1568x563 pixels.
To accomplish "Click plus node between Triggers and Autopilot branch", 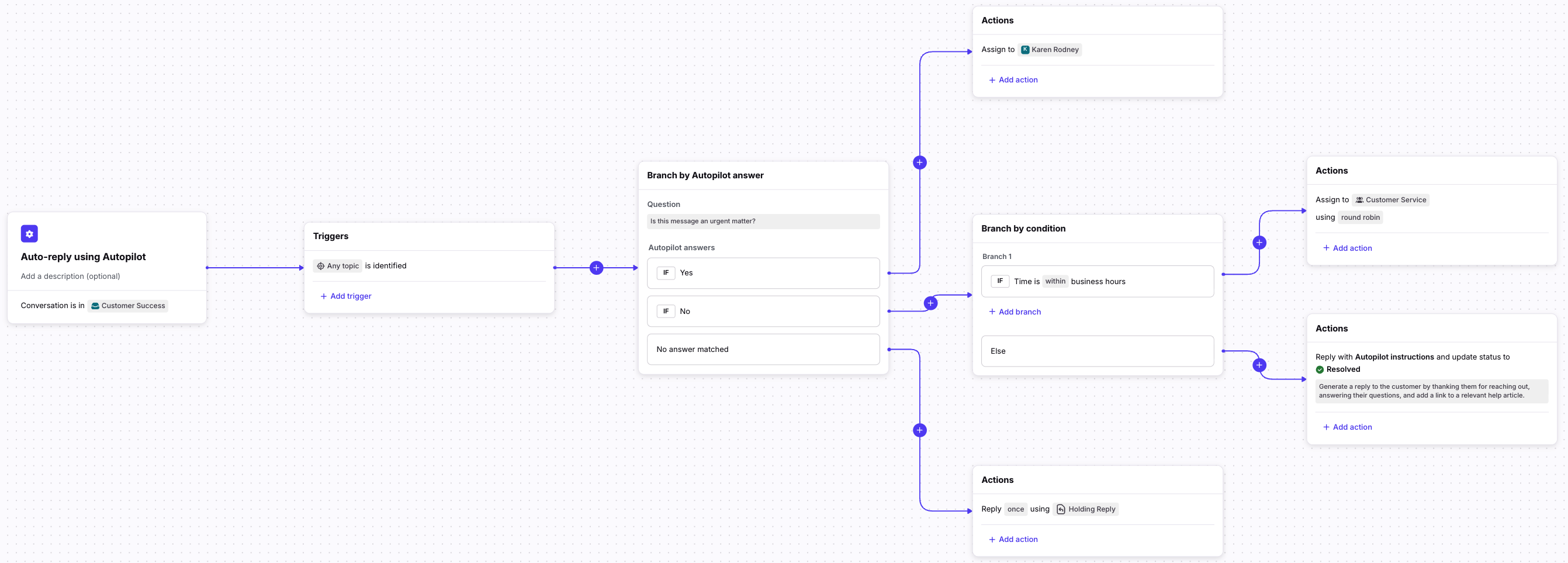I will (596, 268).
